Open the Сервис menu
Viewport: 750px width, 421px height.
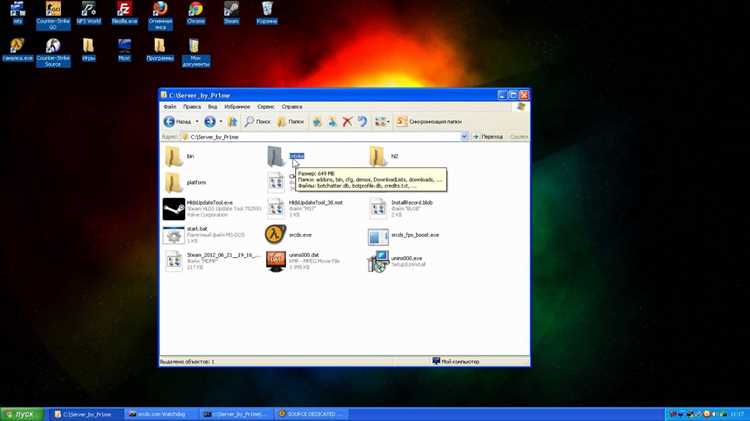[x=266, y=107]
